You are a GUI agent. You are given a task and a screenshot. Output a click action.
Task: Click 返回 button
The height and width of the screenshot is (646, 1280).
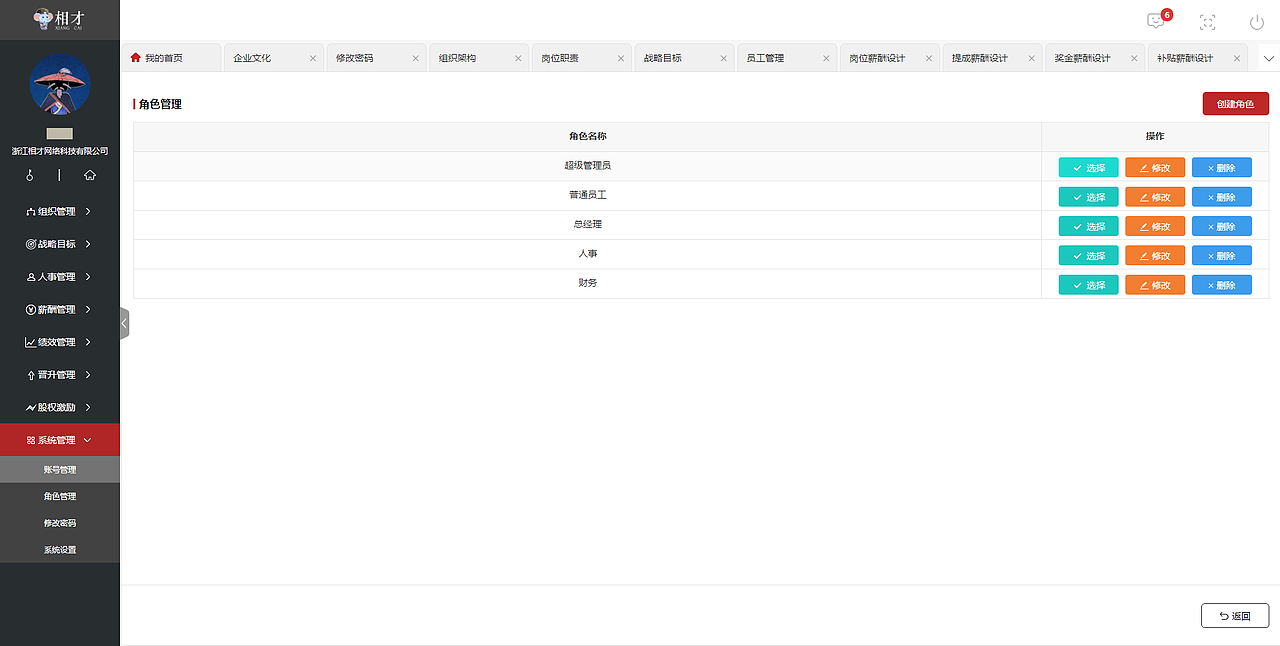[x=1235, y=615]
